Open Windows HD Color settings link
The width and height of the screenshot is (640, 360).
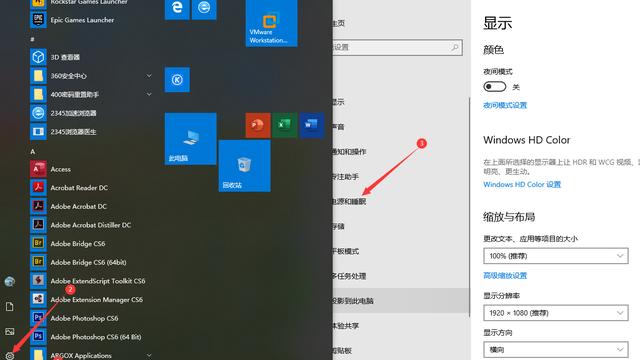[x=522, y=184]
